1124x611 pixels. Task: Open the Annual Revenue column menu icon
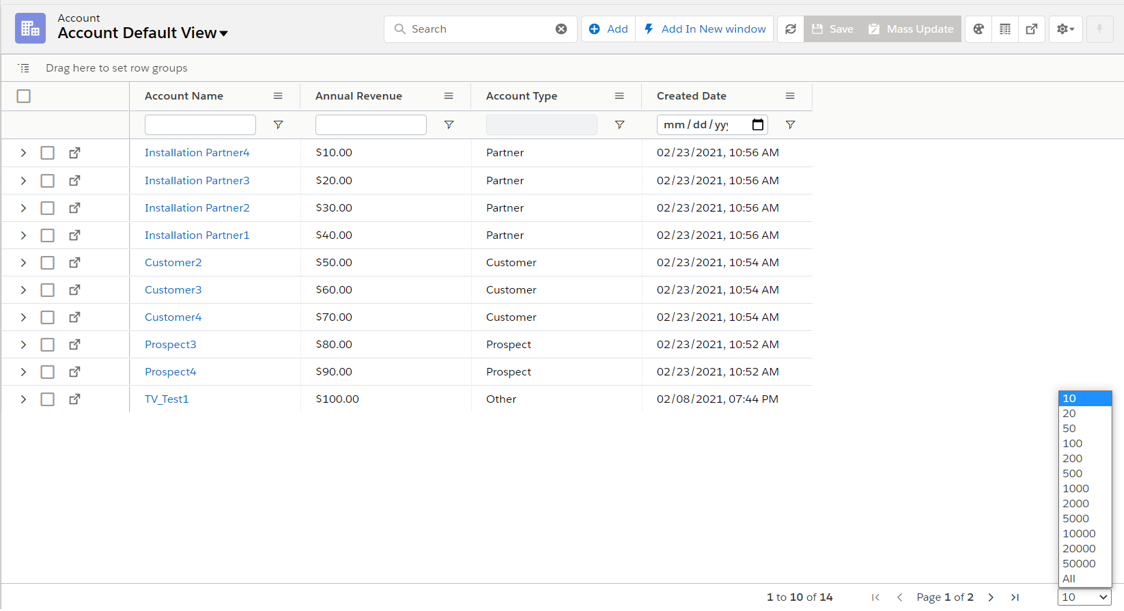coord(448,96)
